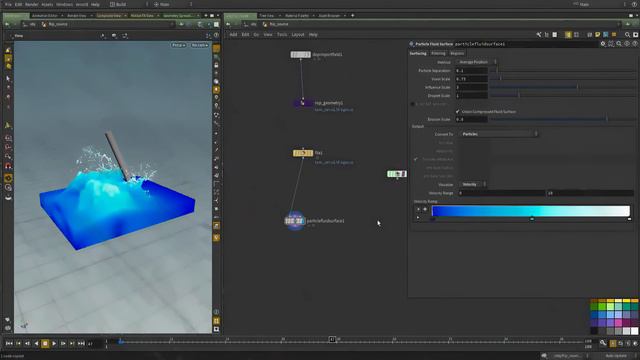The width and height of the screenshot is (640, 360).
Task: Open the Visualize dropdown set to Velocity
Action: coord(473,184)
